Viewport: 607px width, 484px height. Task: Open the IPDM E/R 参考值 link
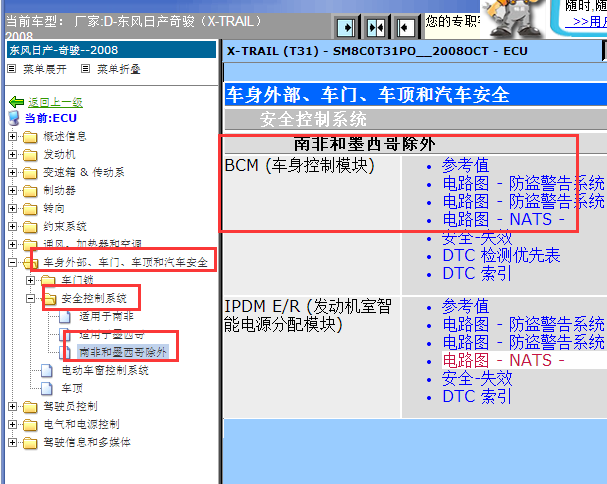pyautogui.click(x=465, y=307)
